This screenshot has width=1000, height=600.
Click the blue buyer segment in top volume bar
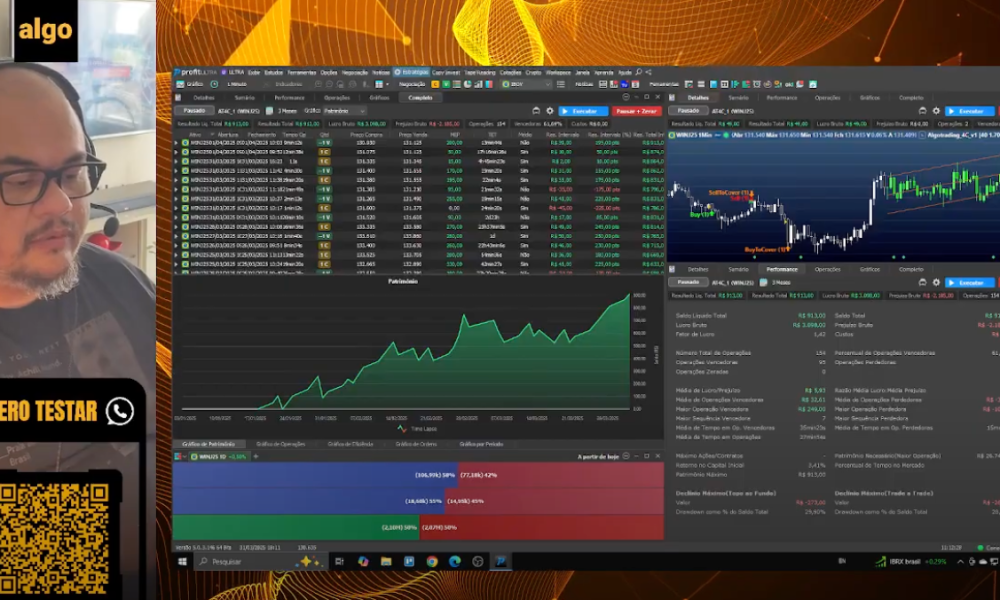300,475
